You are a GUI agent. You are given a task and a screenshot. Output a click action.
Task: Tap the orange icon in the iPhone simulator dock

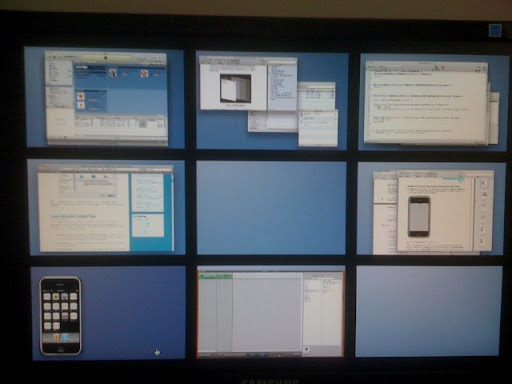coord(56,337)
